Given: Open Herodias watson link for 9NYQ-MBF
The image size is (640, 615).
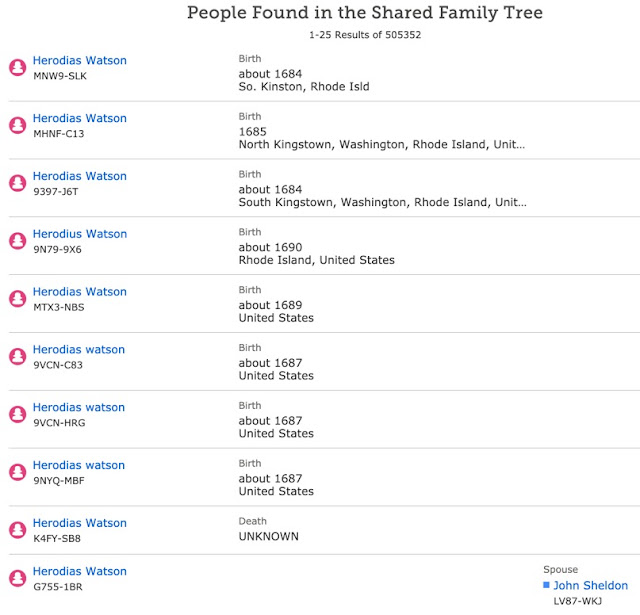Looking at the screenshot, I should (79, 465).
